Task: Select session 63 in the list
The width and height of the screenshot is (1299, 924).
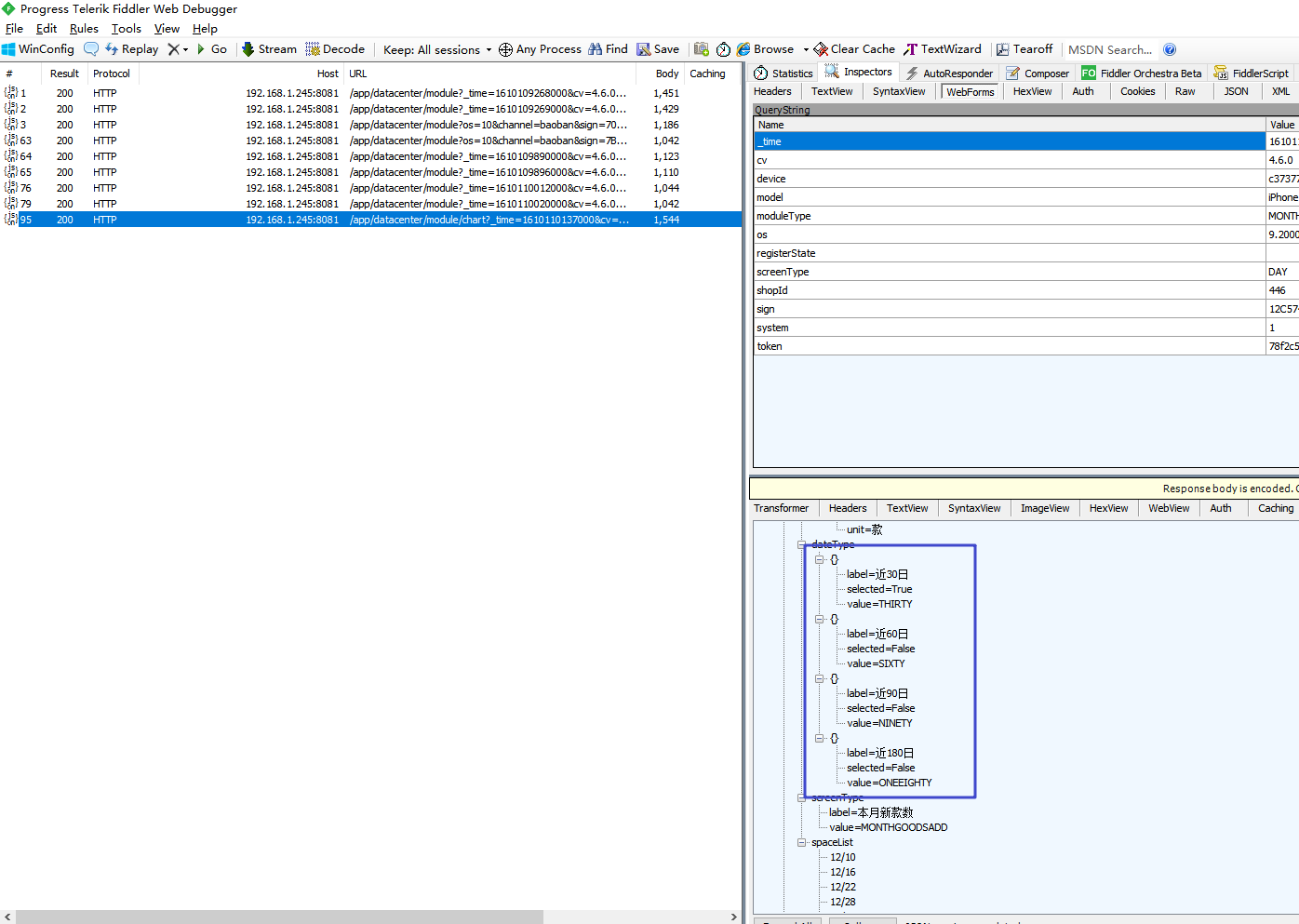Action: (370, 141)
